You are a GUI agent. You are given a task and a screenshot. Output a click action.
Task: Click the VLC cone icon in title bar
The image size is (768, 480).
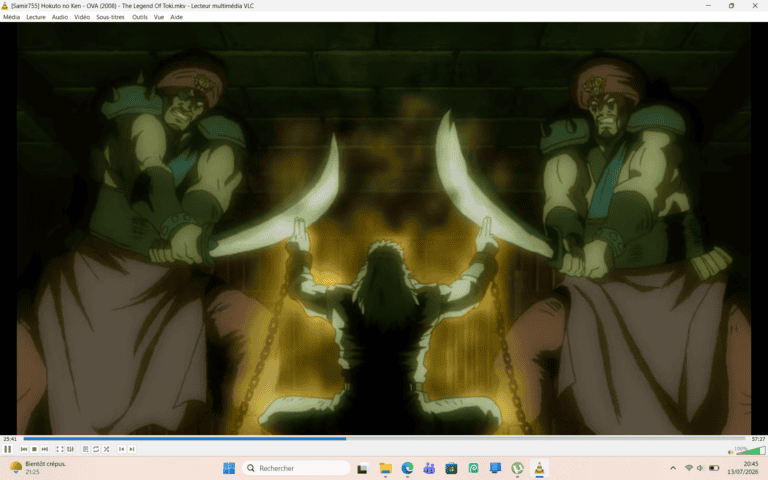pos(5,6)
